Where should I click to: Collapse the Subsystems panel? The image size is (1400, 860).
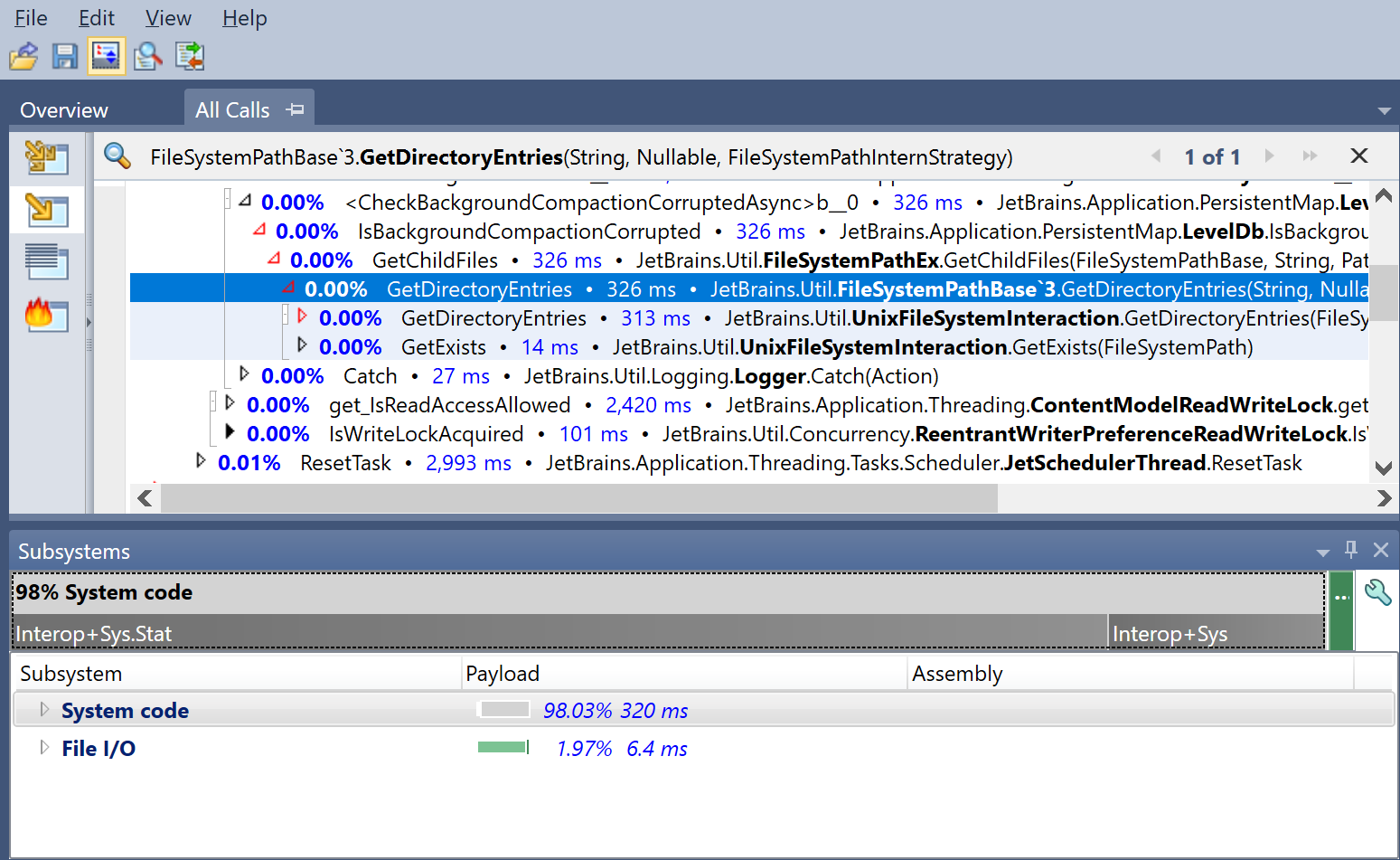(x=1323, y=550)
